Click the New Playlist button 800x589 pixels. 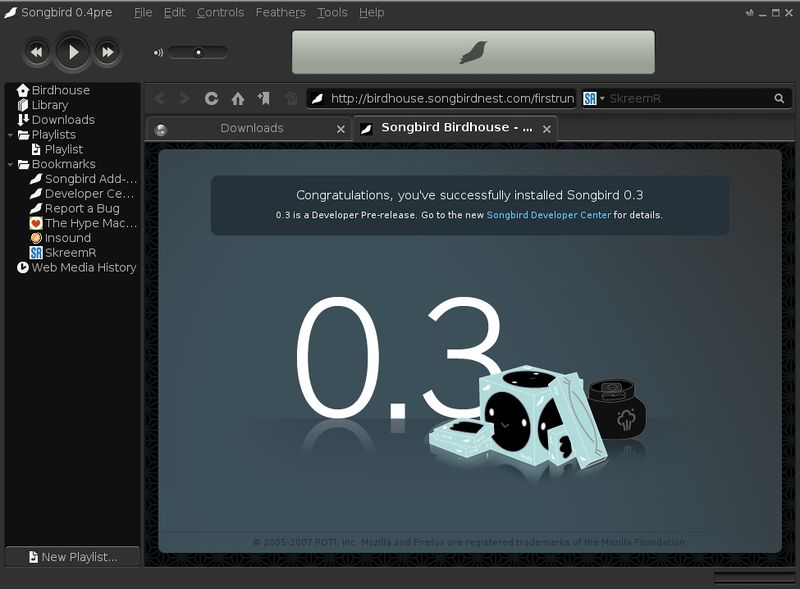coord(72,557)
